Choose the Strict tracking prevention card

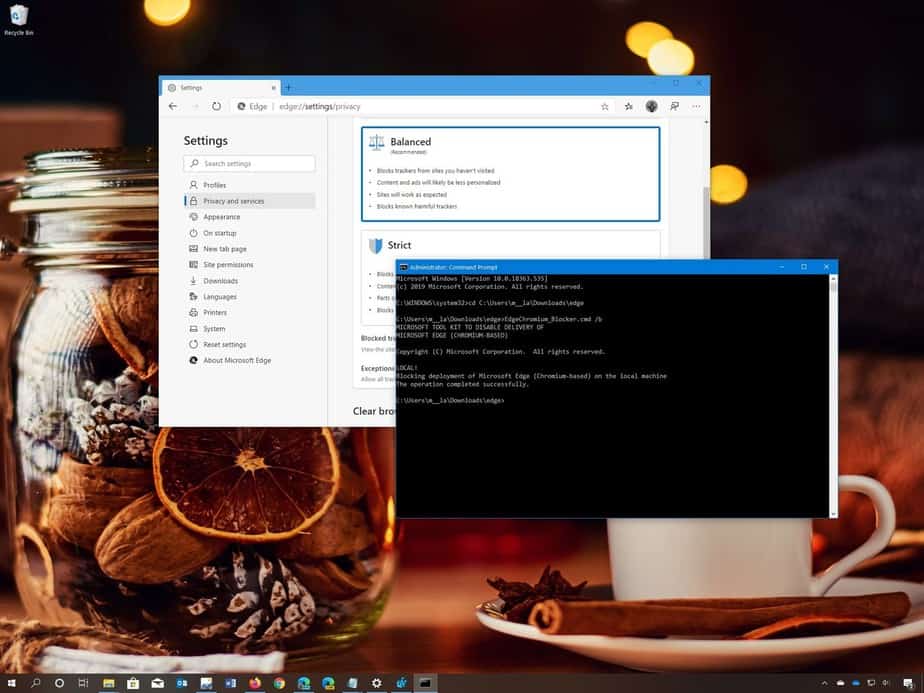pyautogui.click(x=510, y=245)
